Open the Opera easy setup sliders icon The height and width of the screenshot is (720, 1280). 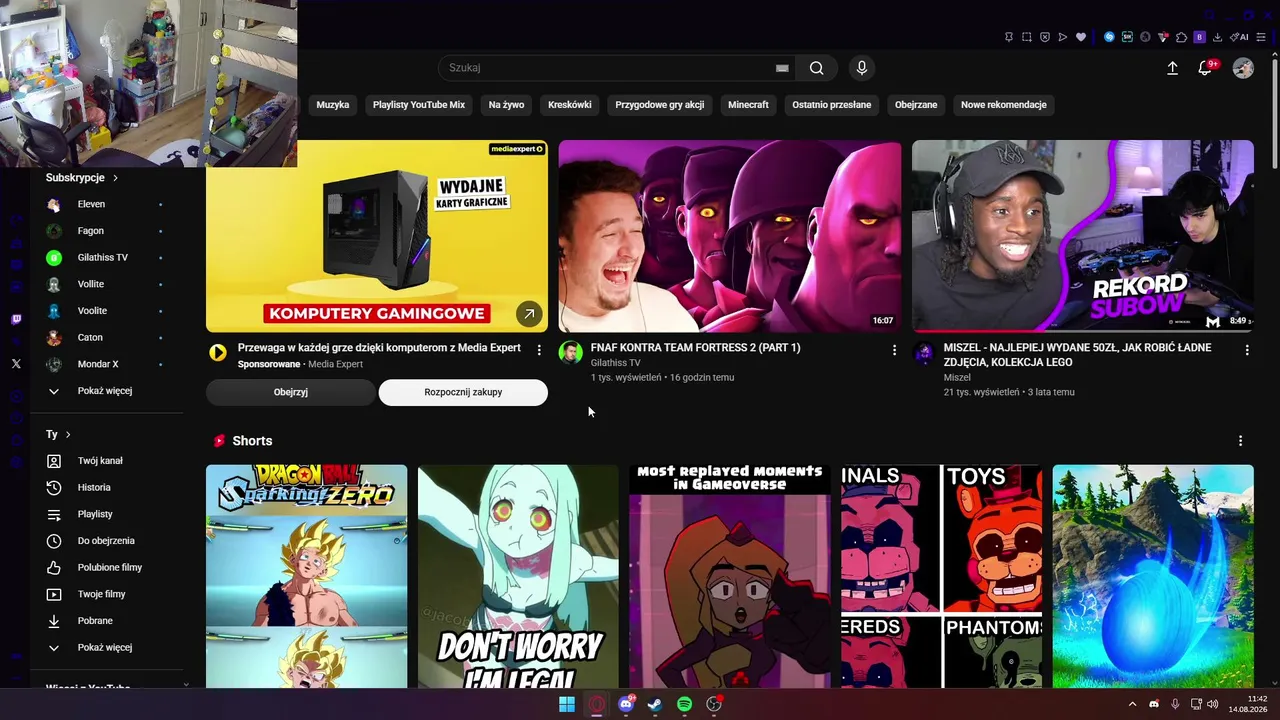(1263, 37)
